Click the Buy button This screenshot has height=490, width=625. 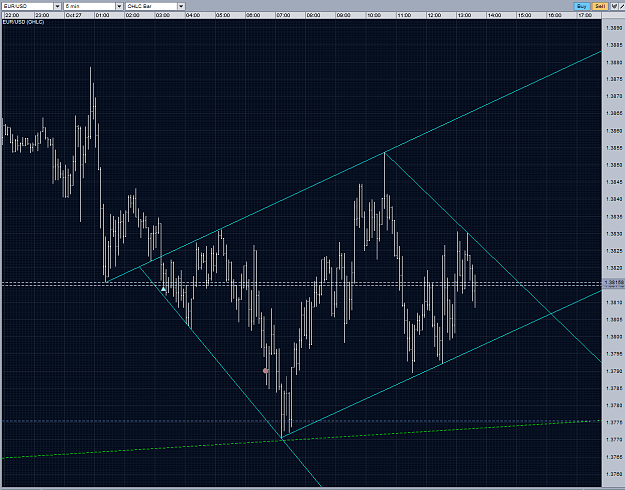click(582, 6)
